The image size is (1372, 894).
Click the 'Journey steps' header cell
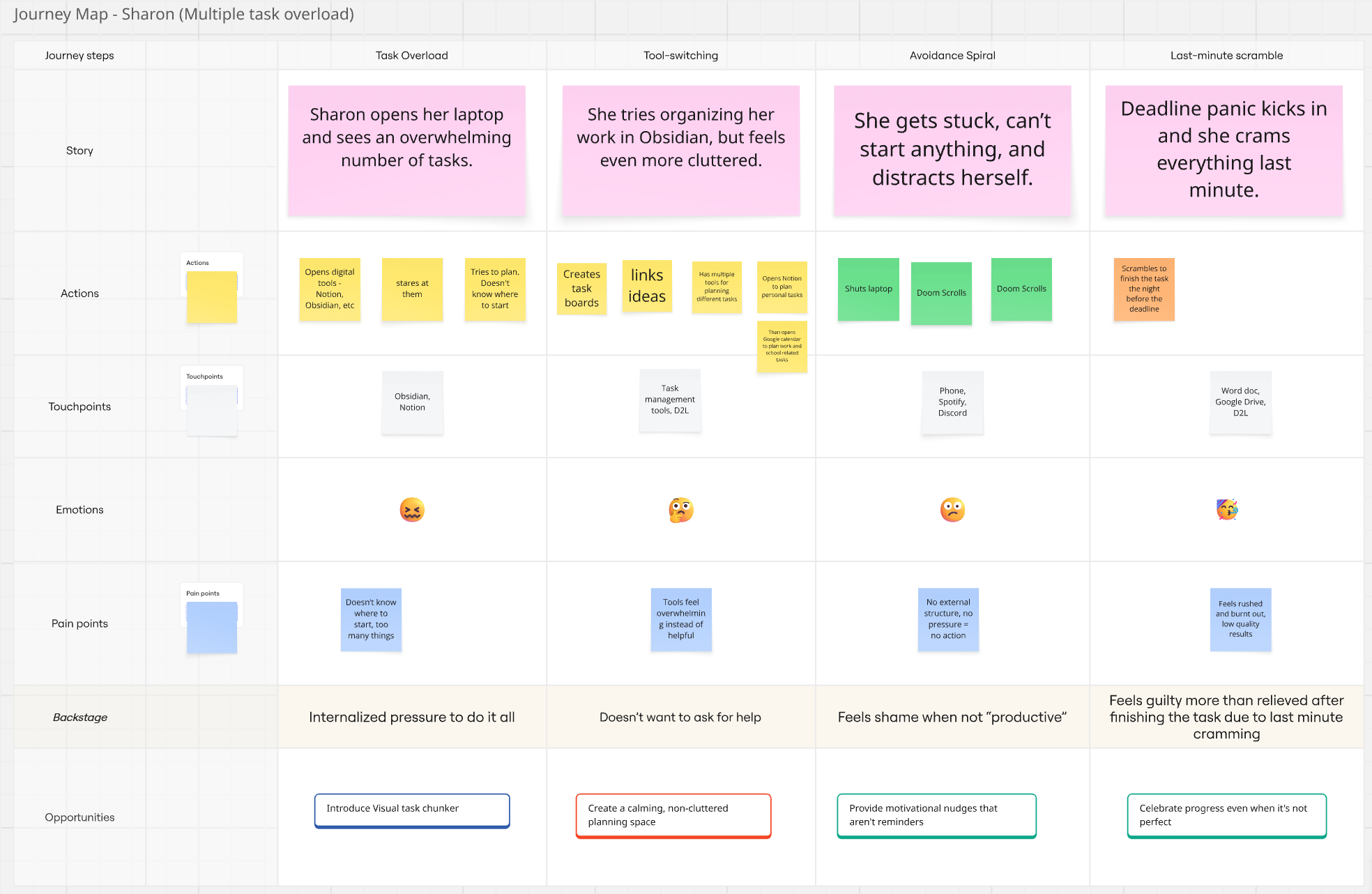click(x=79, y=55)
